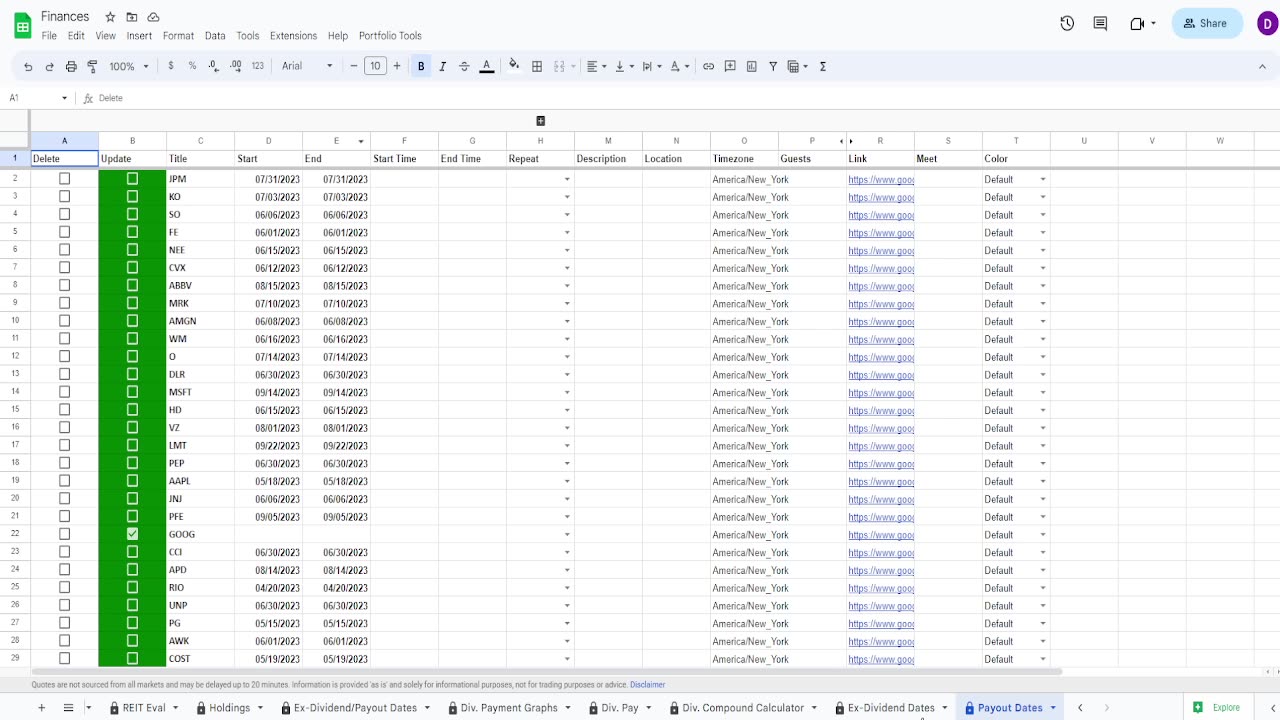Viewport: 1280px width, 720px height.
Task: Select column D header
Action: tap(268, 141)
